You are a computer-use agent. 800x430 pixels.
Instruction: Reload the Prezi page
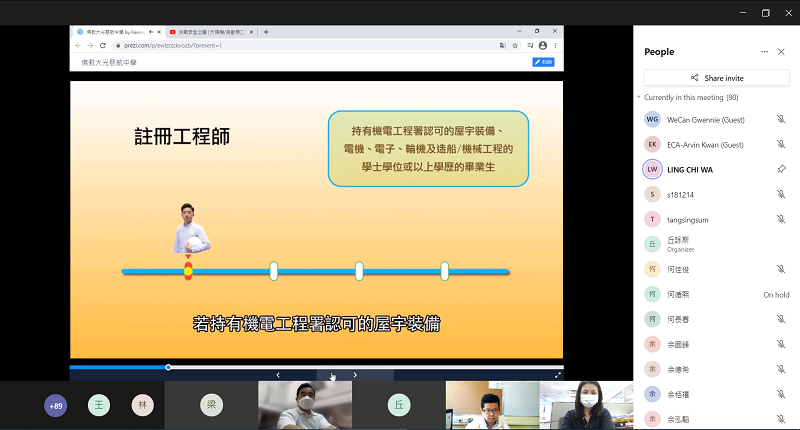click(103, 46)
